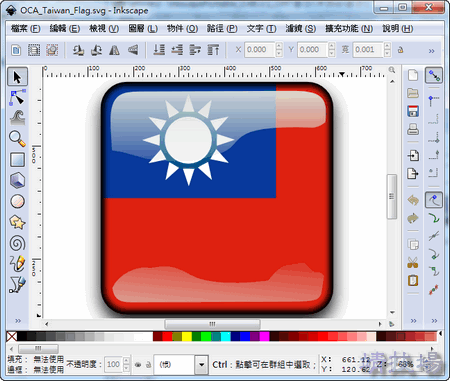Open the 編輯 (E) menu
Viewport: 450px width, 381px height.
(x=65, y=29)
